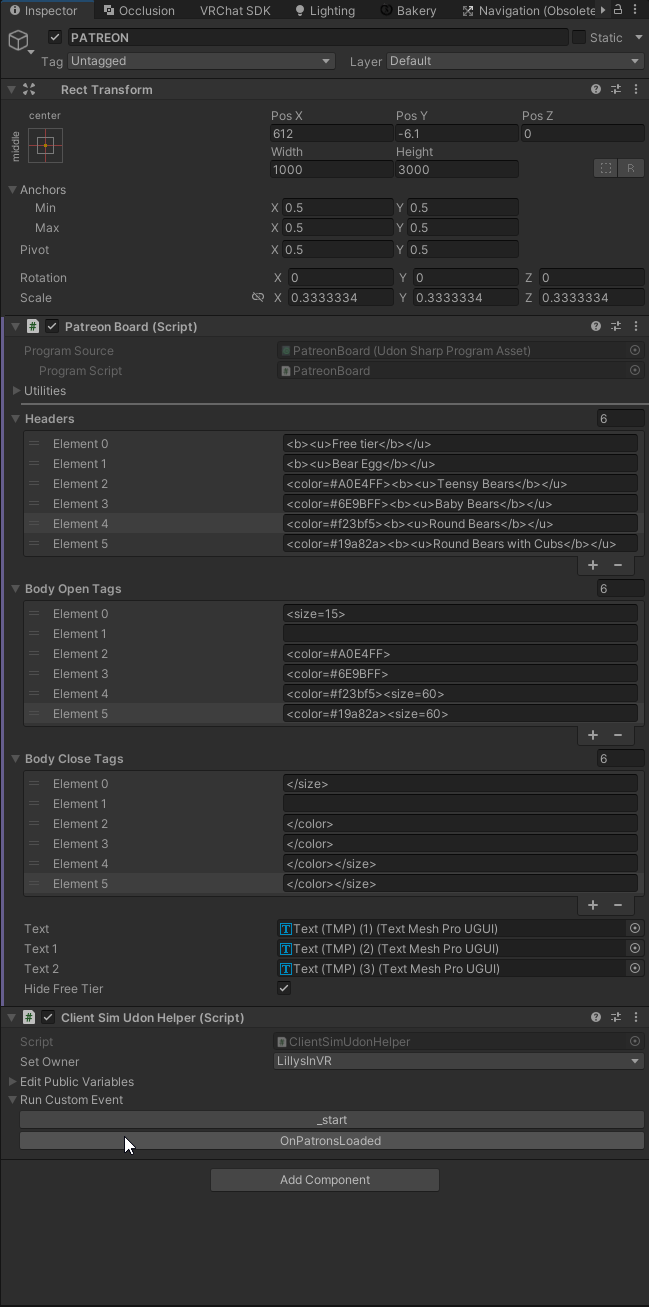This screenshot has height=1307, width=649.
Task: Open the anchor presets box in Rect Transform
Action: 45,146
